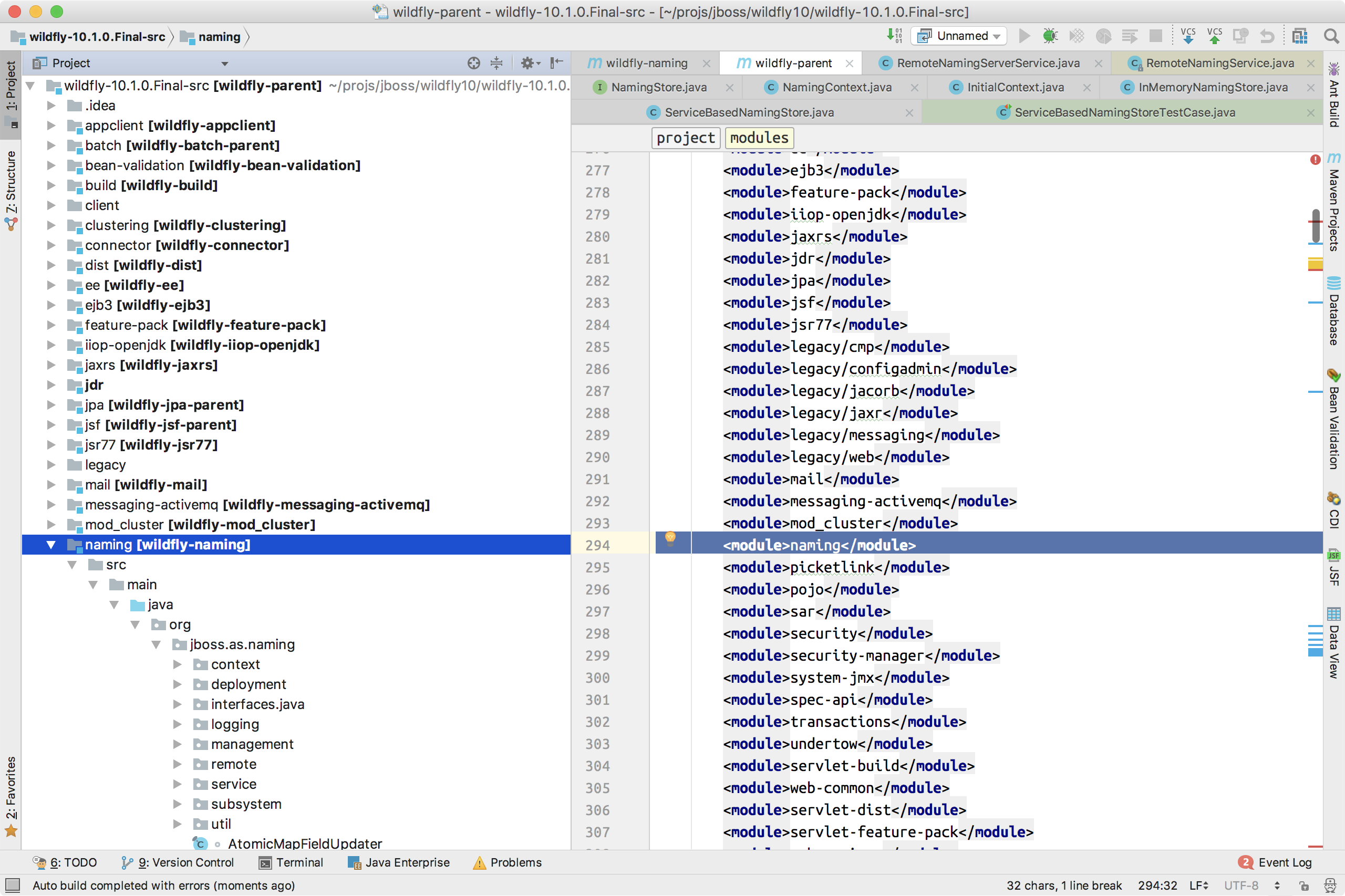Open the Terminal tool window tab
This screenshot has height=896, width=1345.
coord(291,862)
